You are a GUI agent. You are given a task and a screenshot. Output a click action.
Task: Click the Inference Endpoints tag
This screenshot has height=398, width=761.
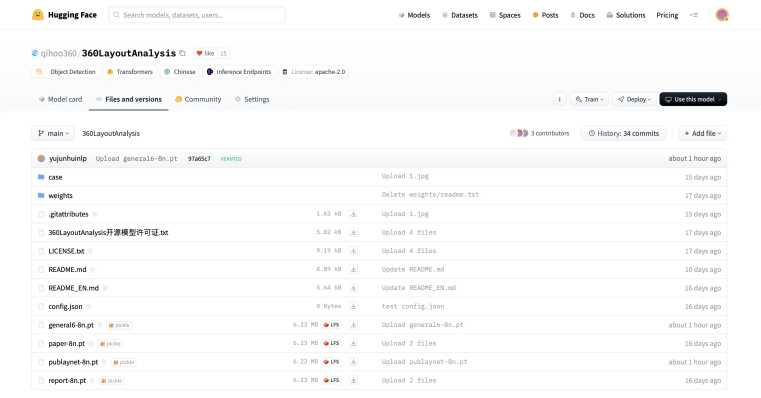pyautogui.click(x=239, y=72)
